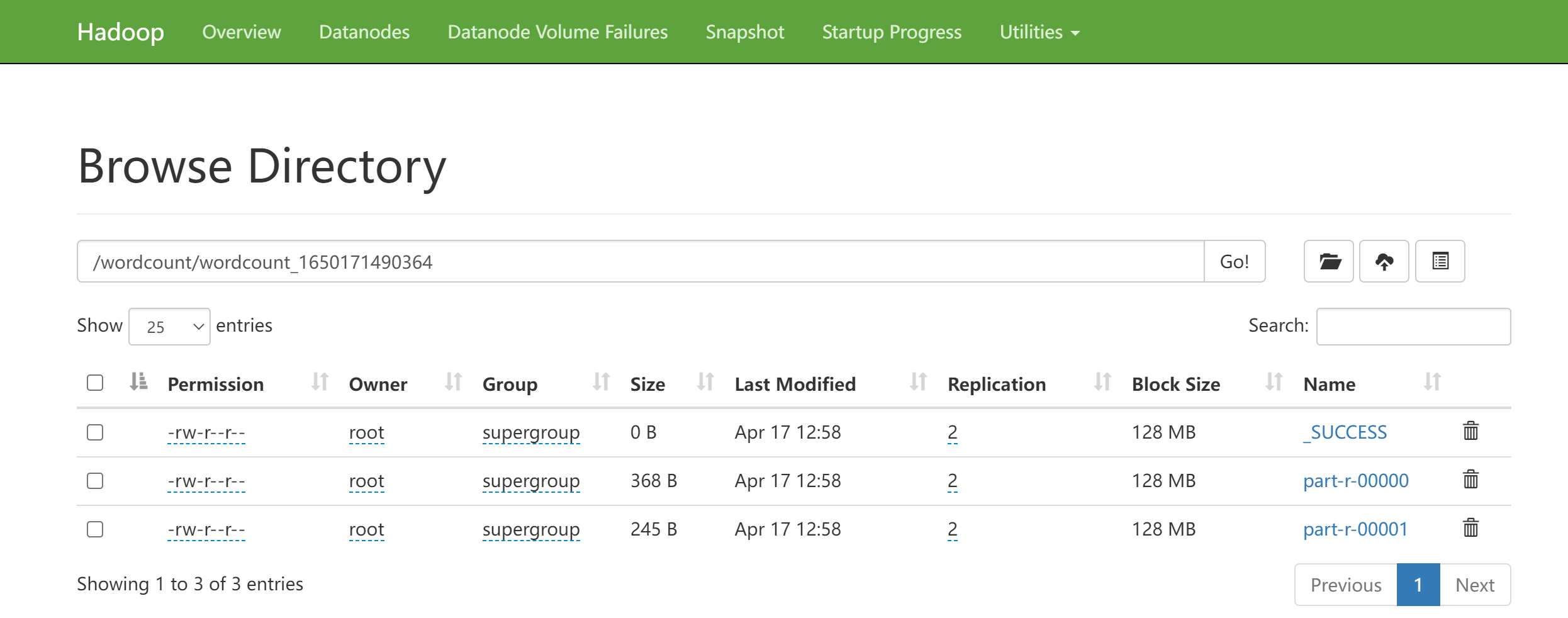Screen dimensions: 1568x618
Task: Select the part-r-00001 row checkbox
Action: [x=95, y=529]
